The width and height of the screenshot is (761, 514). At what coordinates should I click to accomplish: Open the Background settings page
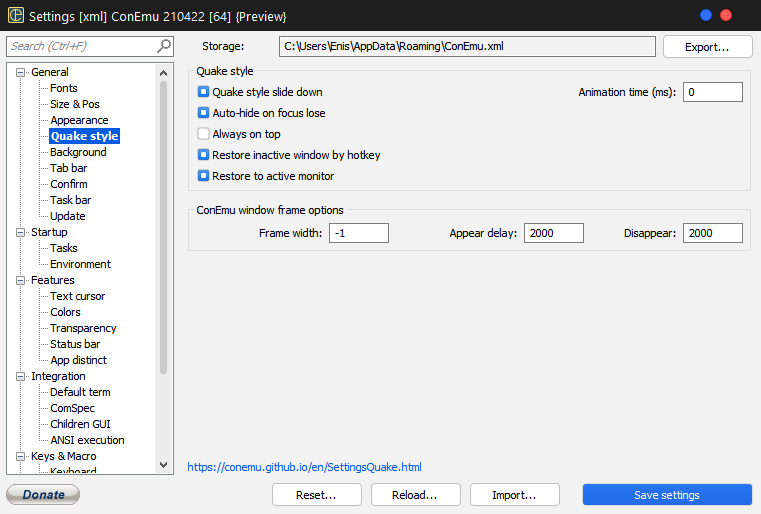78,152
